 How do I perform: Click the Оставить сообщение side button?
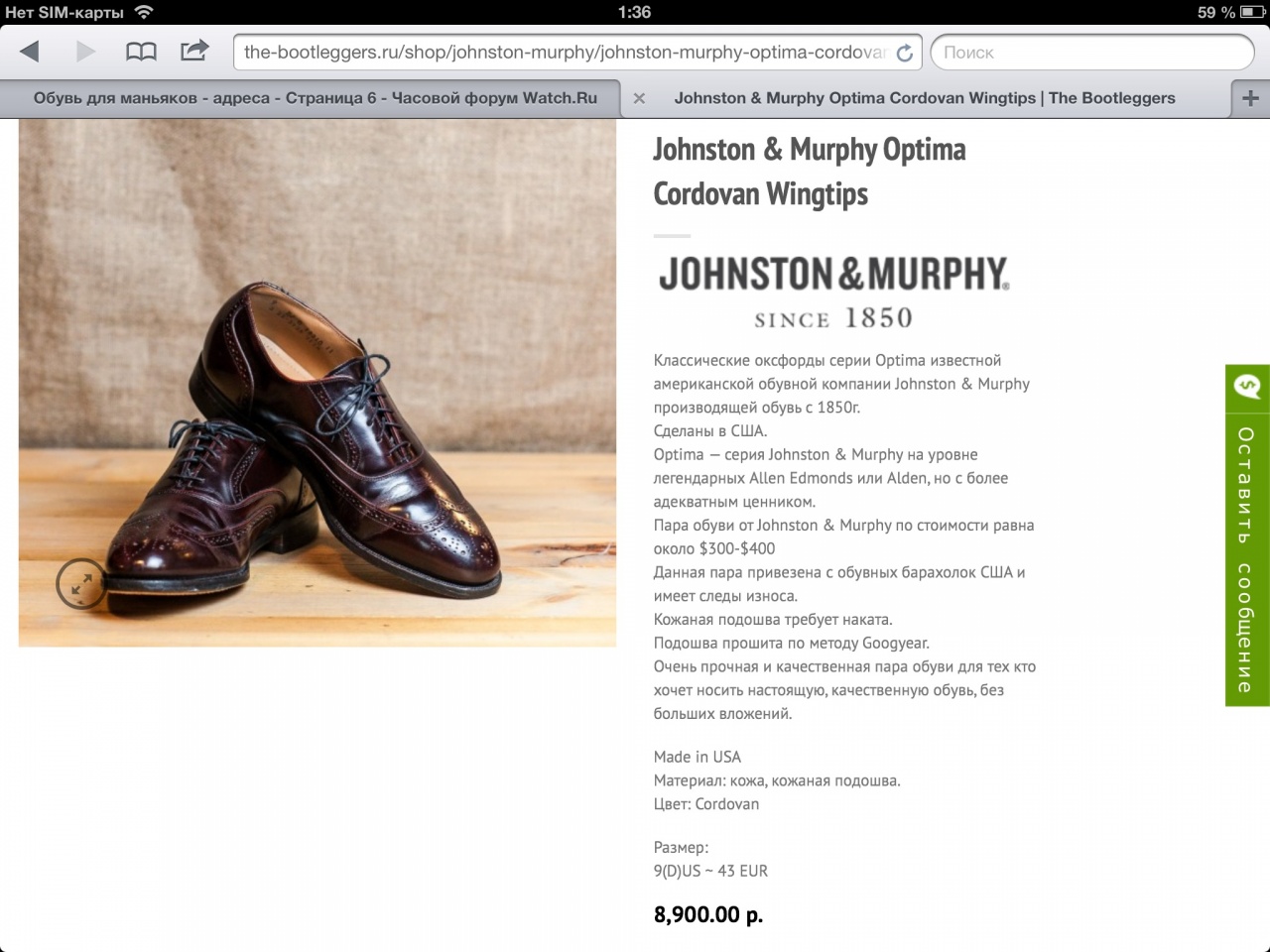1247,558
